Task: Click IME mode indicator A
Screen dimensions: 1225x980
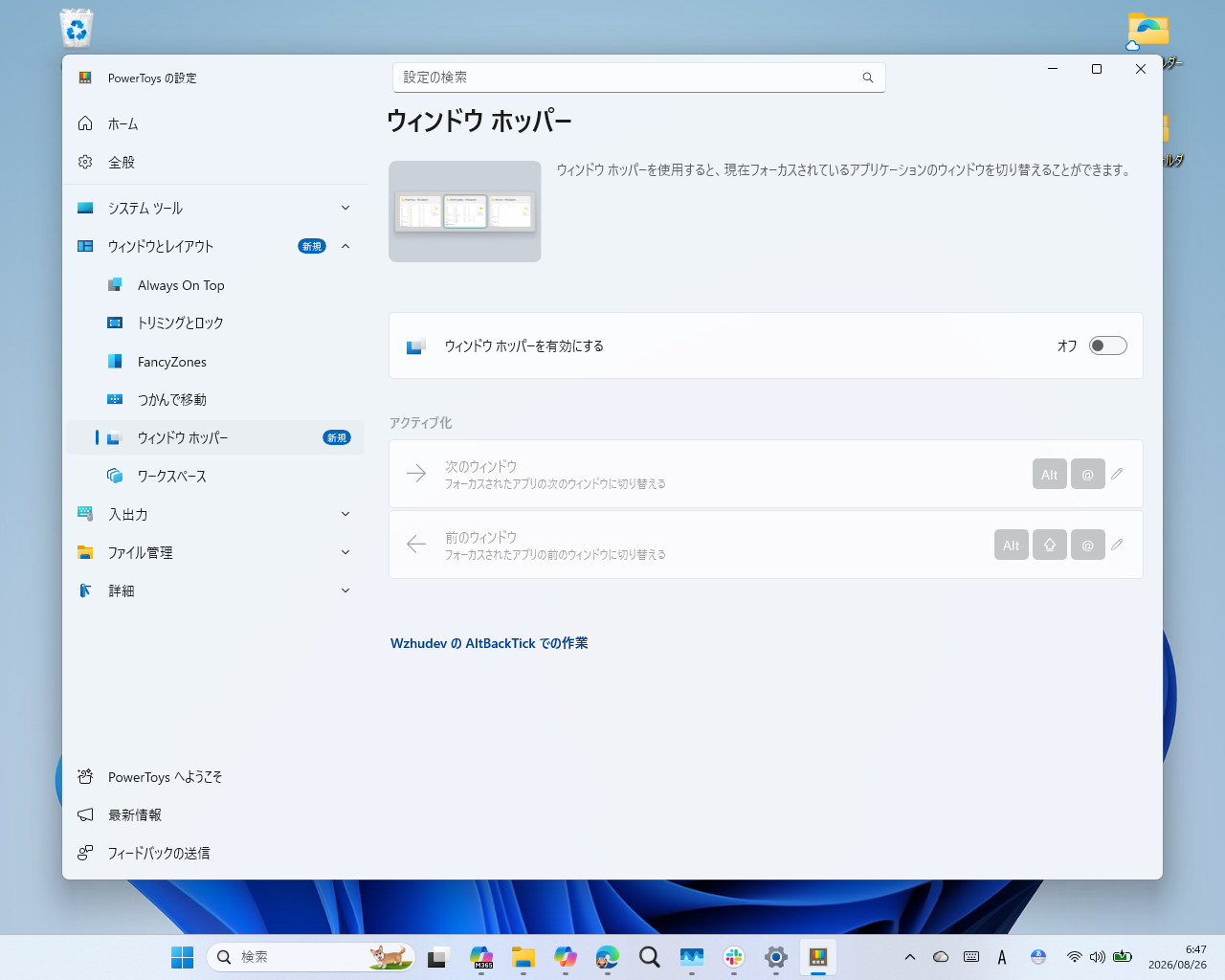Action: [x=1002, y=957]
